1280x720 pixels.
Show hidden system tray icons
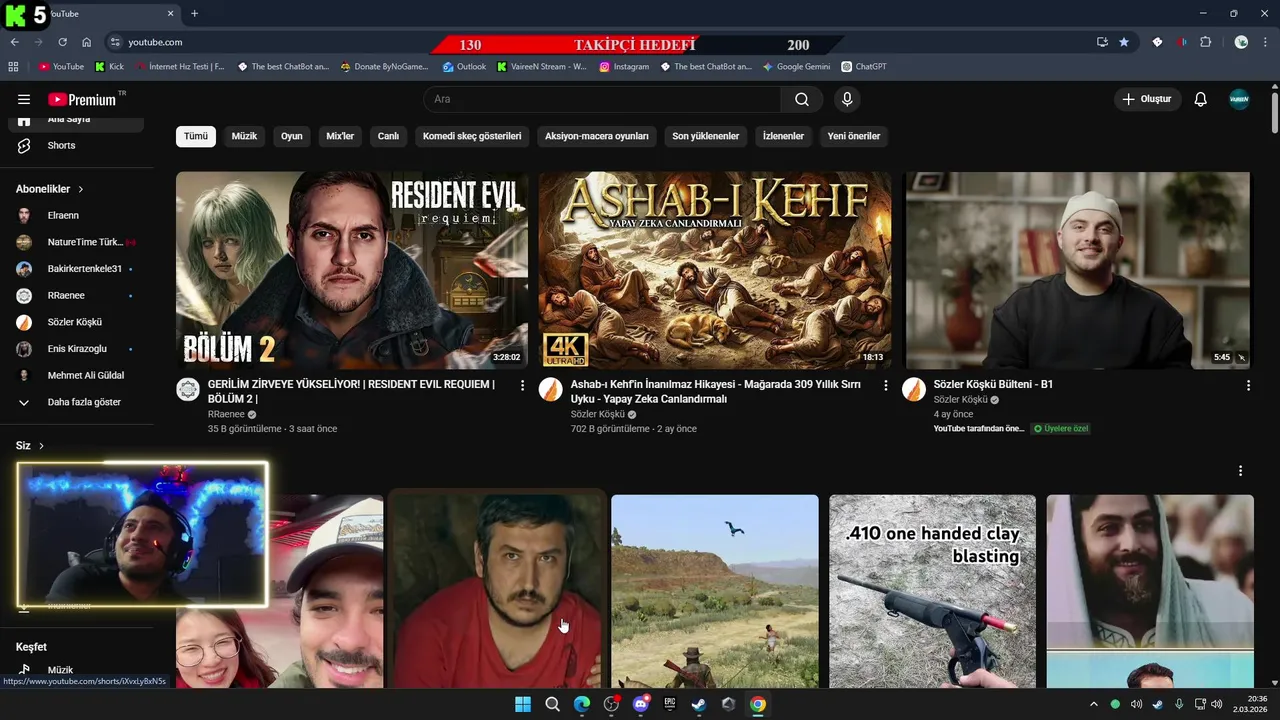coord(1093,704)
